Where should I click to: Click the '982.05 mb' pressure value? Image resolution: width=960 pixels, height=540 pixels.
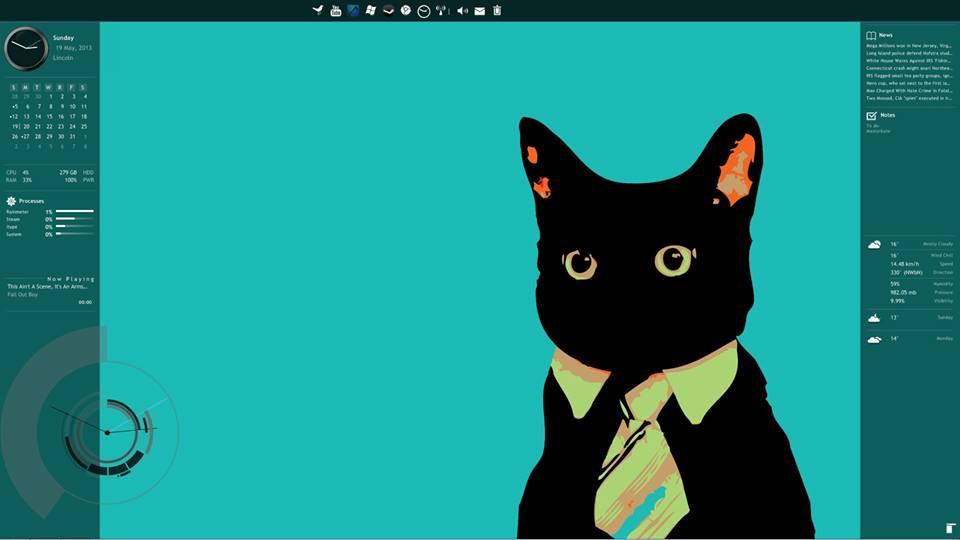tap(903, 293)
